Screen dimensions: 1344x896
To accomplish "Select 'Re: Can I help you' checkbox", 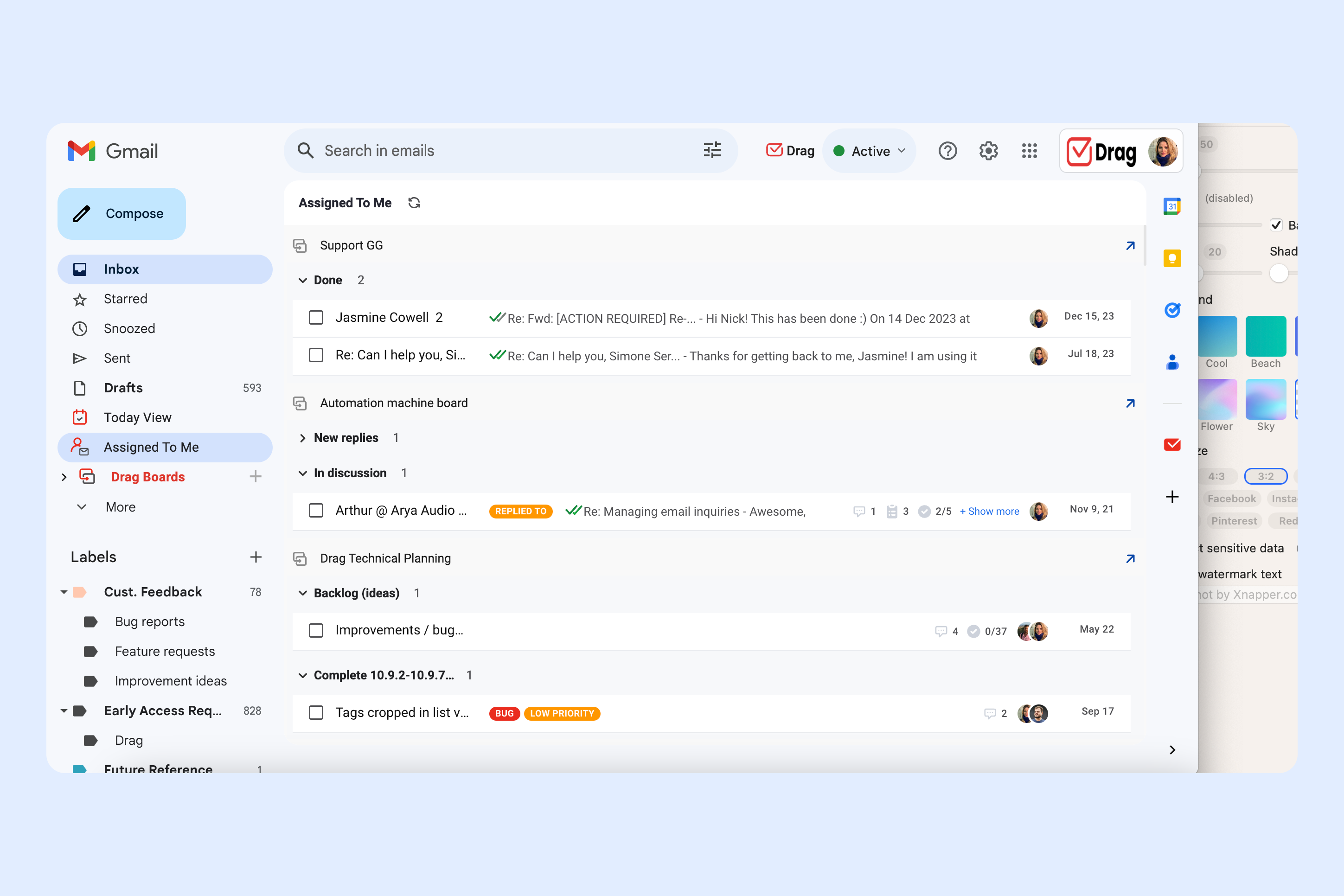I will [316, 355].
